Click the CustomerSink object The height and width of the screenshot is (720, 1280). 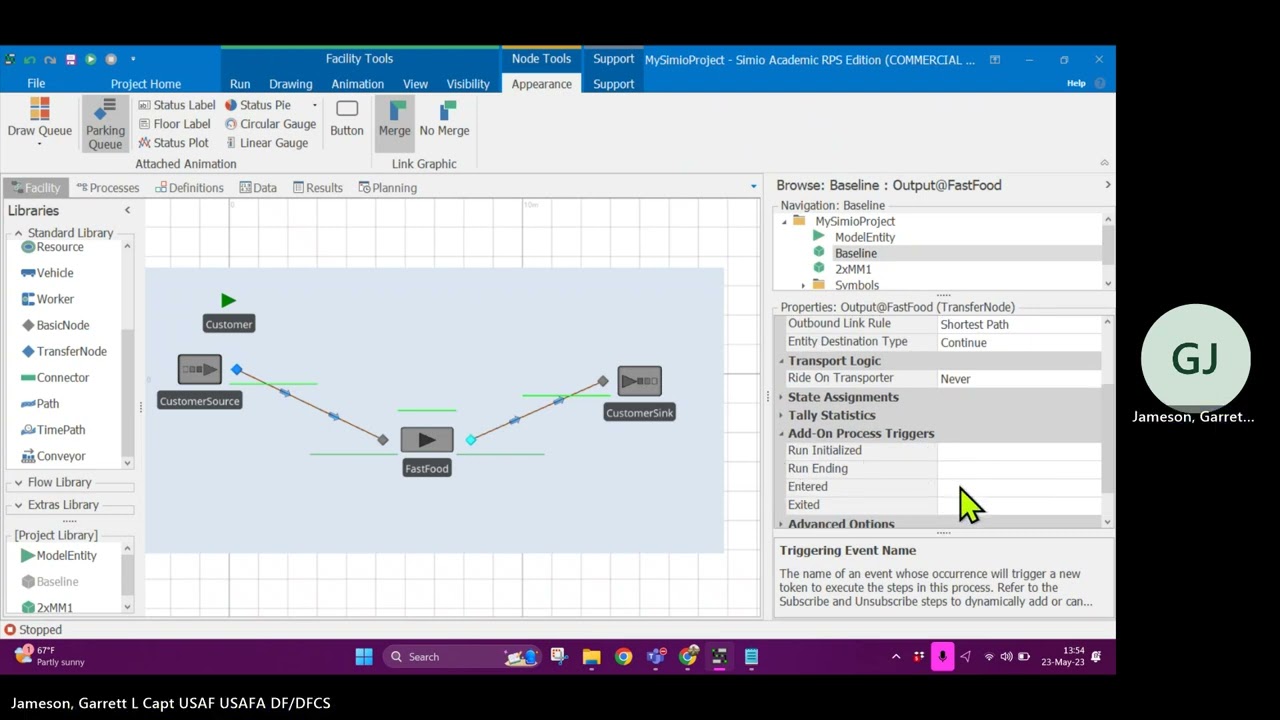(x=639, y=381)
